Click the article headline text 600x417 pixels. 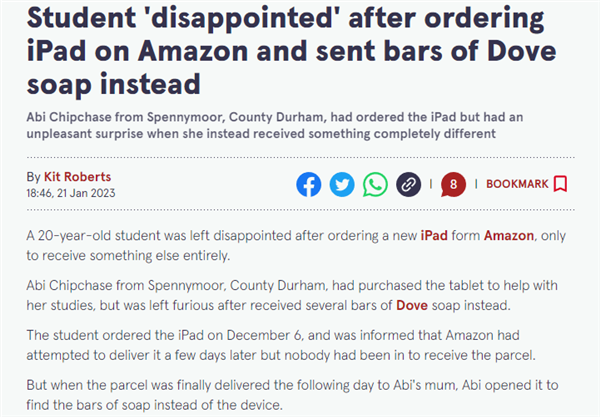tap(291, 50)
